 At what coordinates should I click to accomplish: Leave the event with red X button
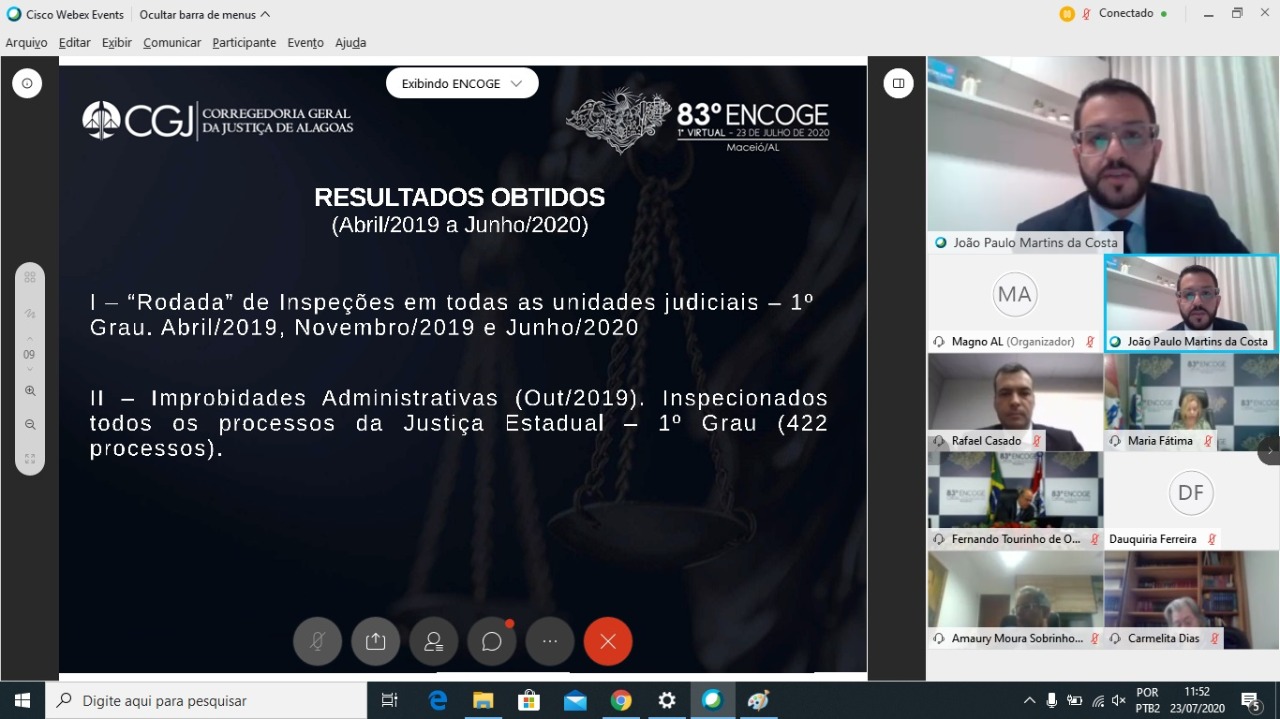(608, 642)
